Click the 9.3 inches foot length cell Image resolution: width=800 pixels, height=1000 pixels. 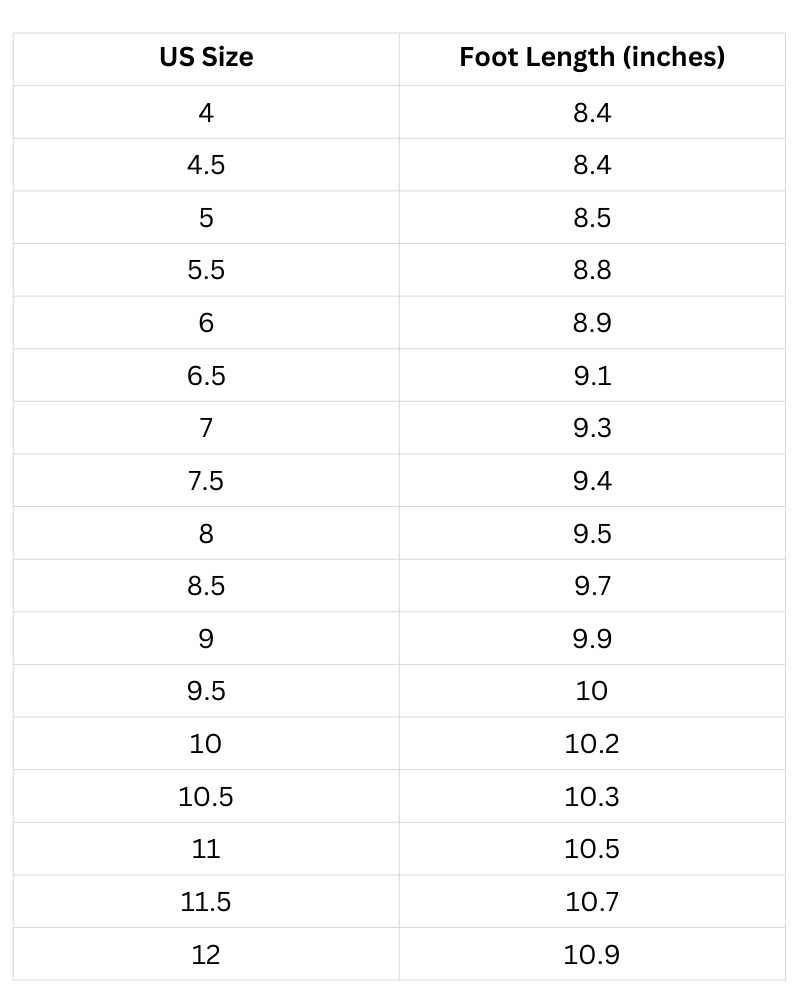(x=592, y=428)
